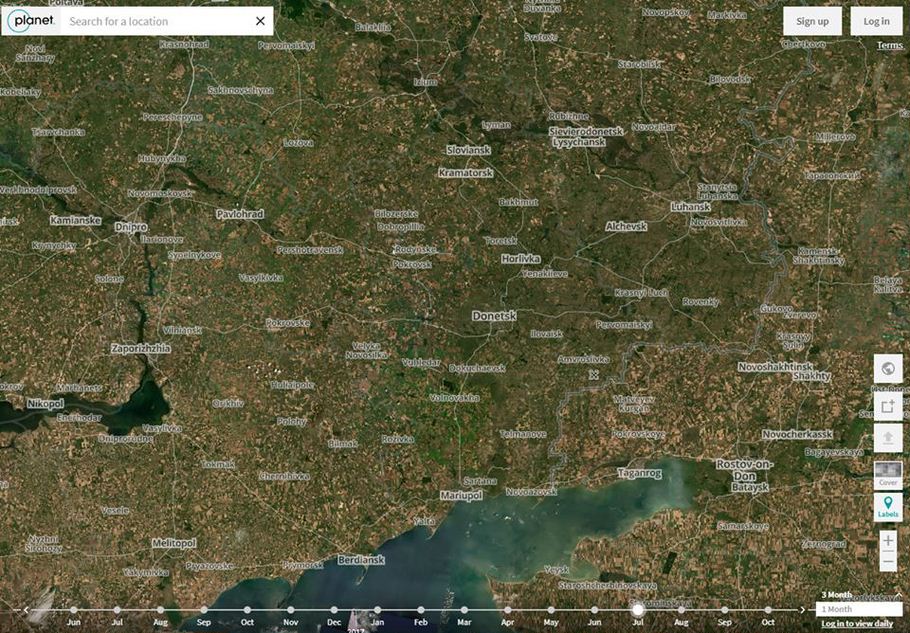Toggle the Cover layer
The height and width of the screenshot is (633, 910).
coord(888,475)
